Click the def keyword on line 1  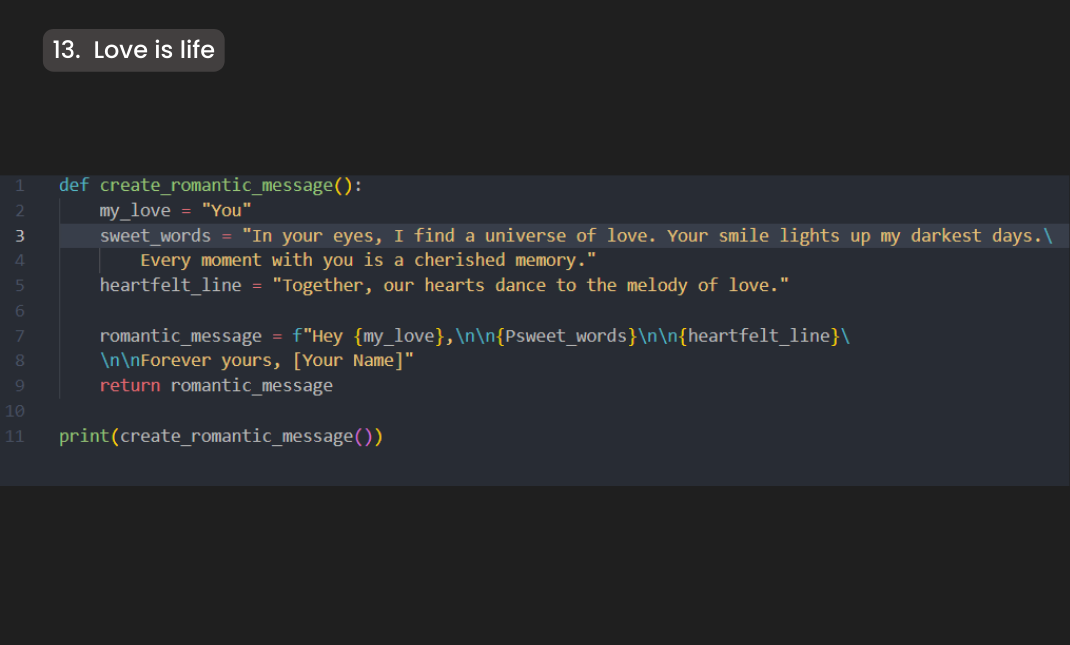pos(73,185)
